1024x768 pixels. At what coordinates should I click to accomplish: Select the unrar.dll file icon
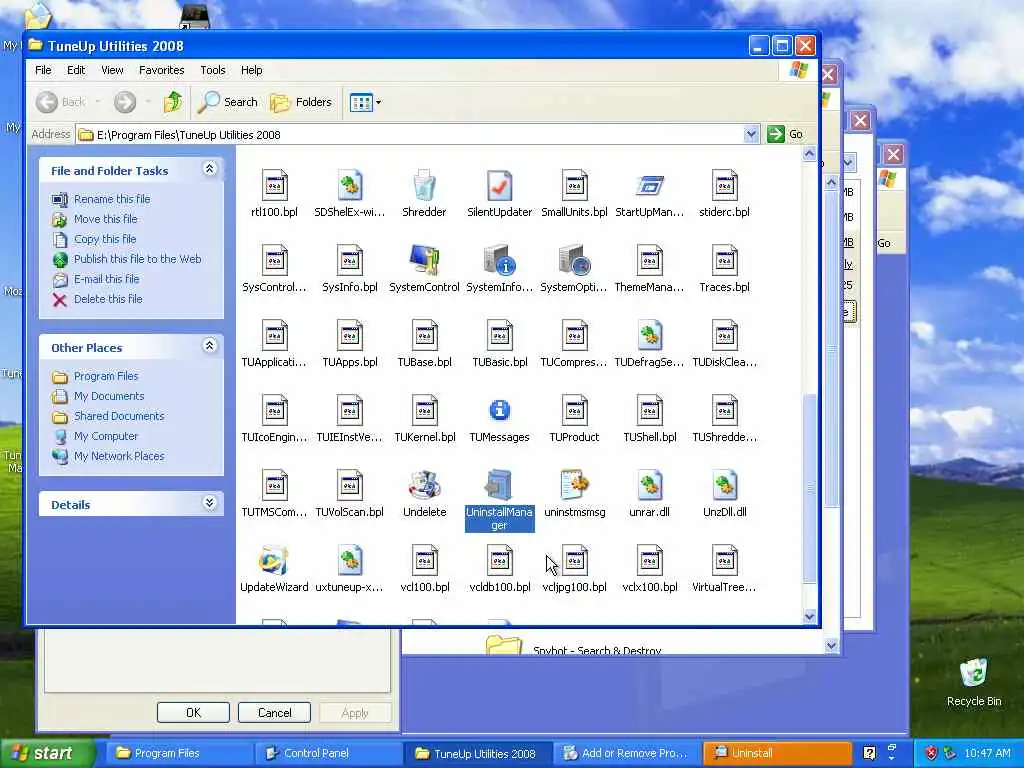tap(650, 485)
